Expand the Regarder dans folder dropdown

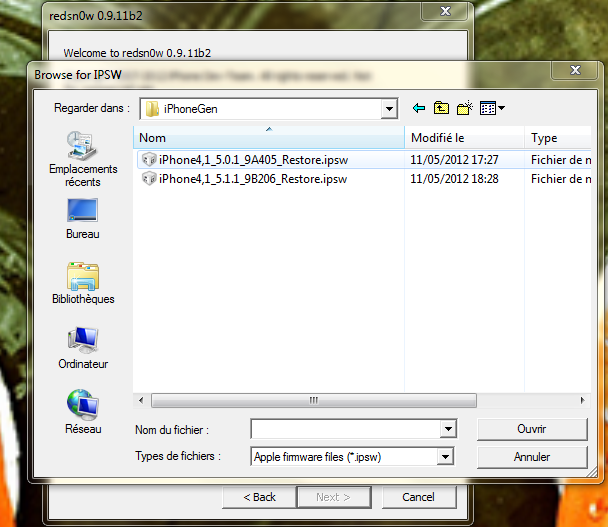[389, 109]
